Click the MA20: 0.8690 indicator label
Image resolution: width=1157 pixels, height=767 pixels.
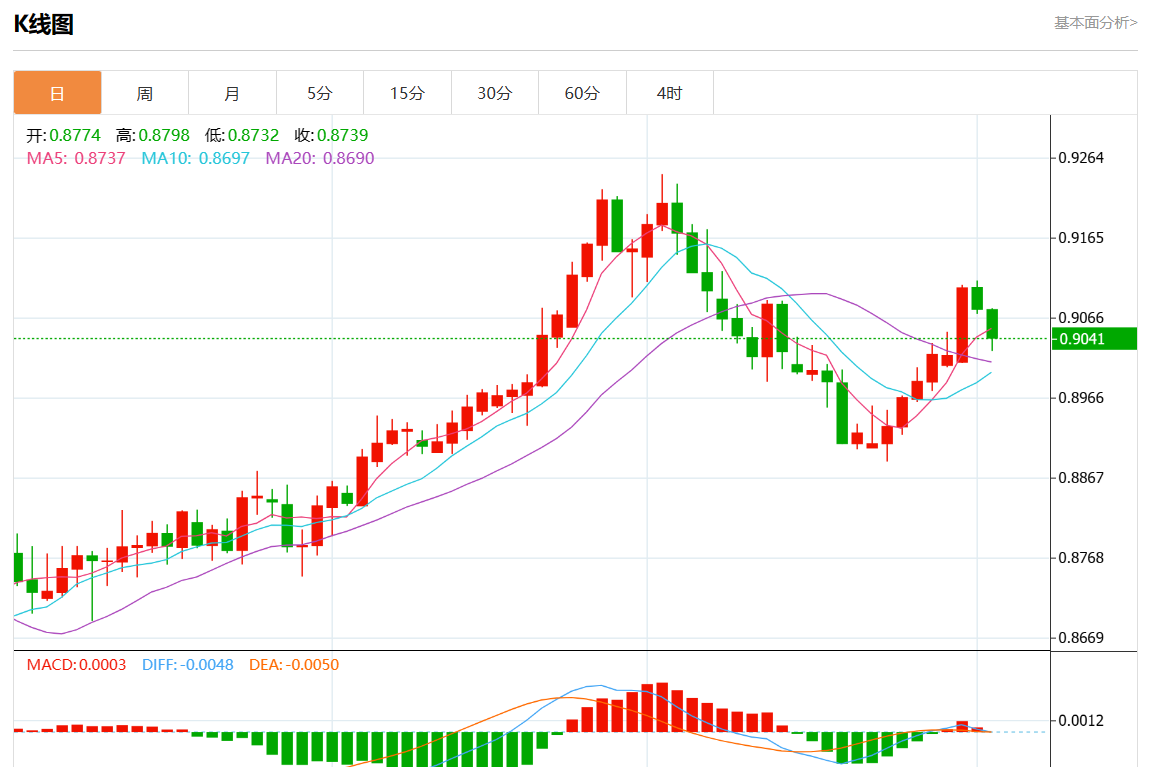point(320,158)
